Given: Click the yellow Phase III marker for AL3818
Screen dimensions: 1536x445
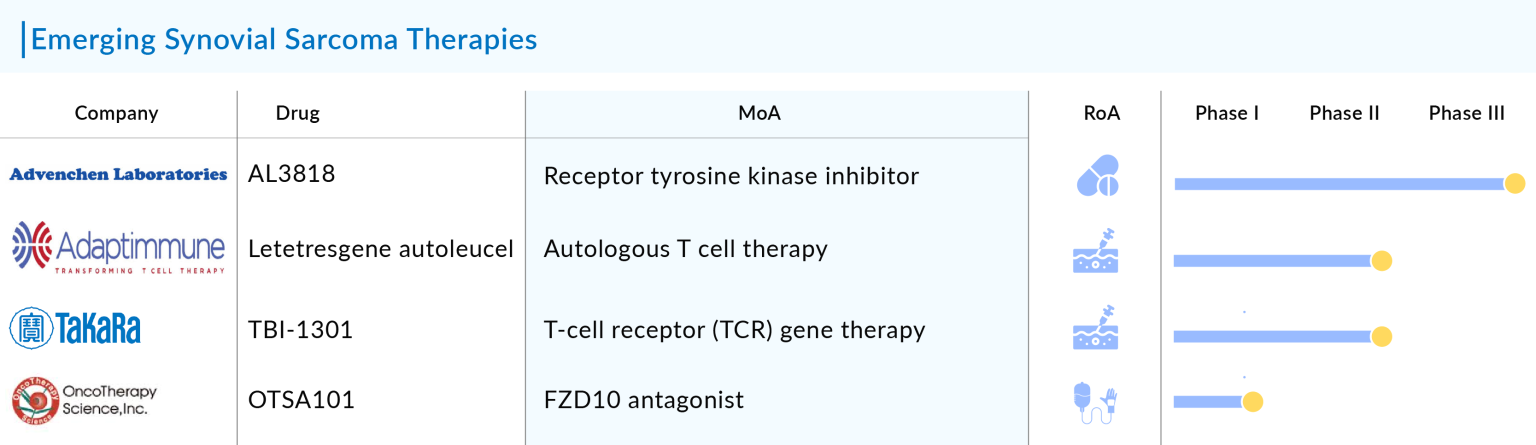Looking at the screenshot, I should (x=1514, y=184).
